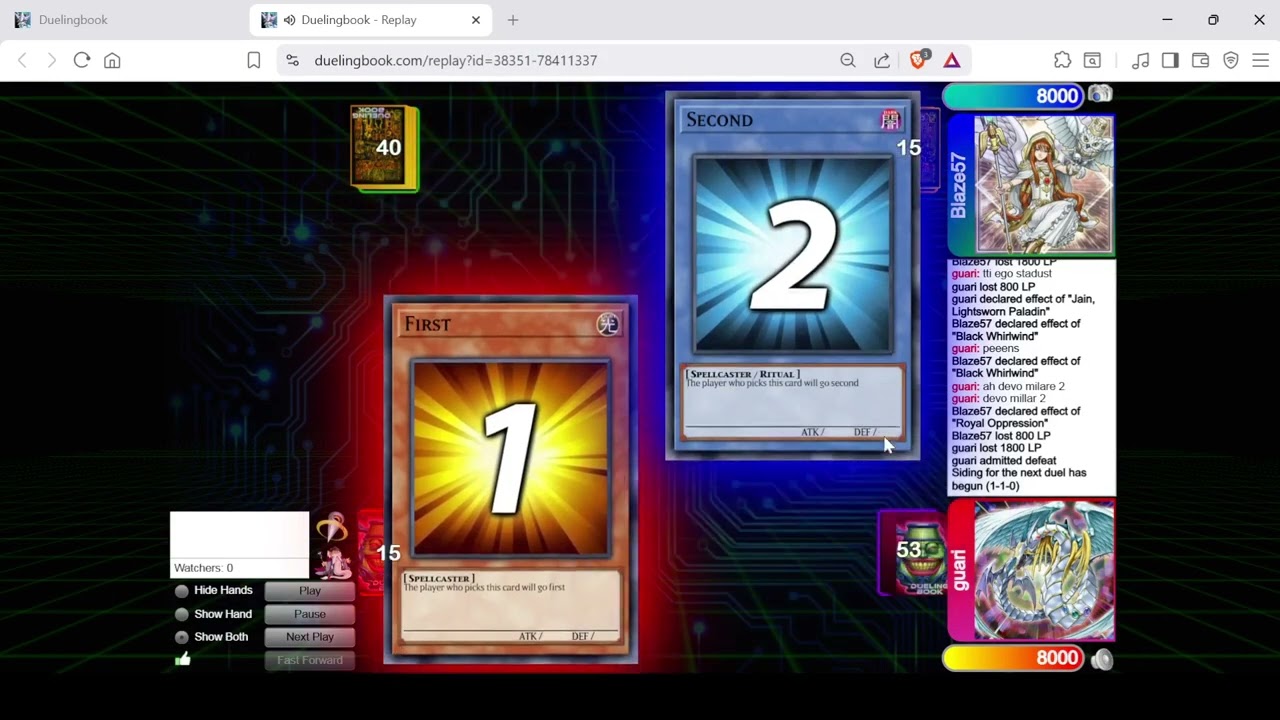Open Brave Rewards triangle icon
1280x720 pixels.
[x=952, y=60]
